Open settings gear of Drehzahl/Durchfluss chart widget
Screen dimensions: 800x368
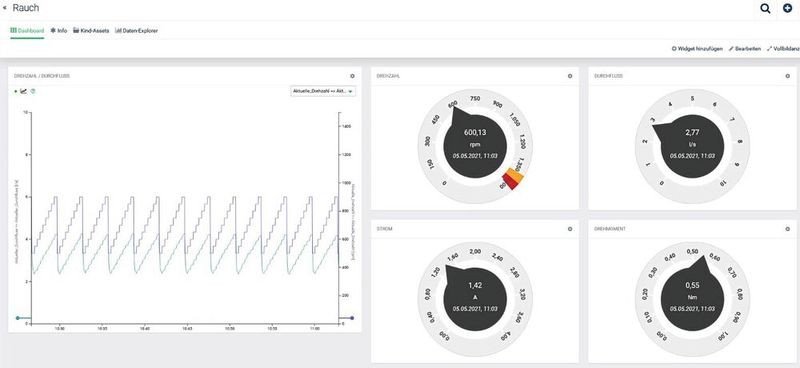[352, 76]
